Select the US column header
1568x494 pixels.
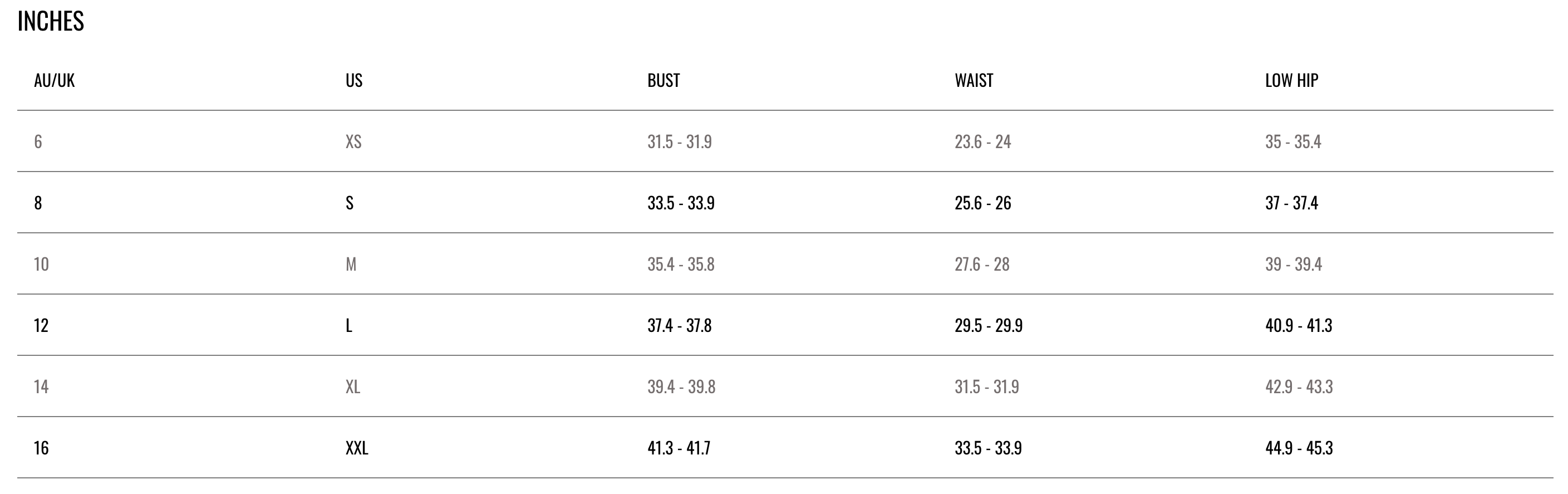353,80
